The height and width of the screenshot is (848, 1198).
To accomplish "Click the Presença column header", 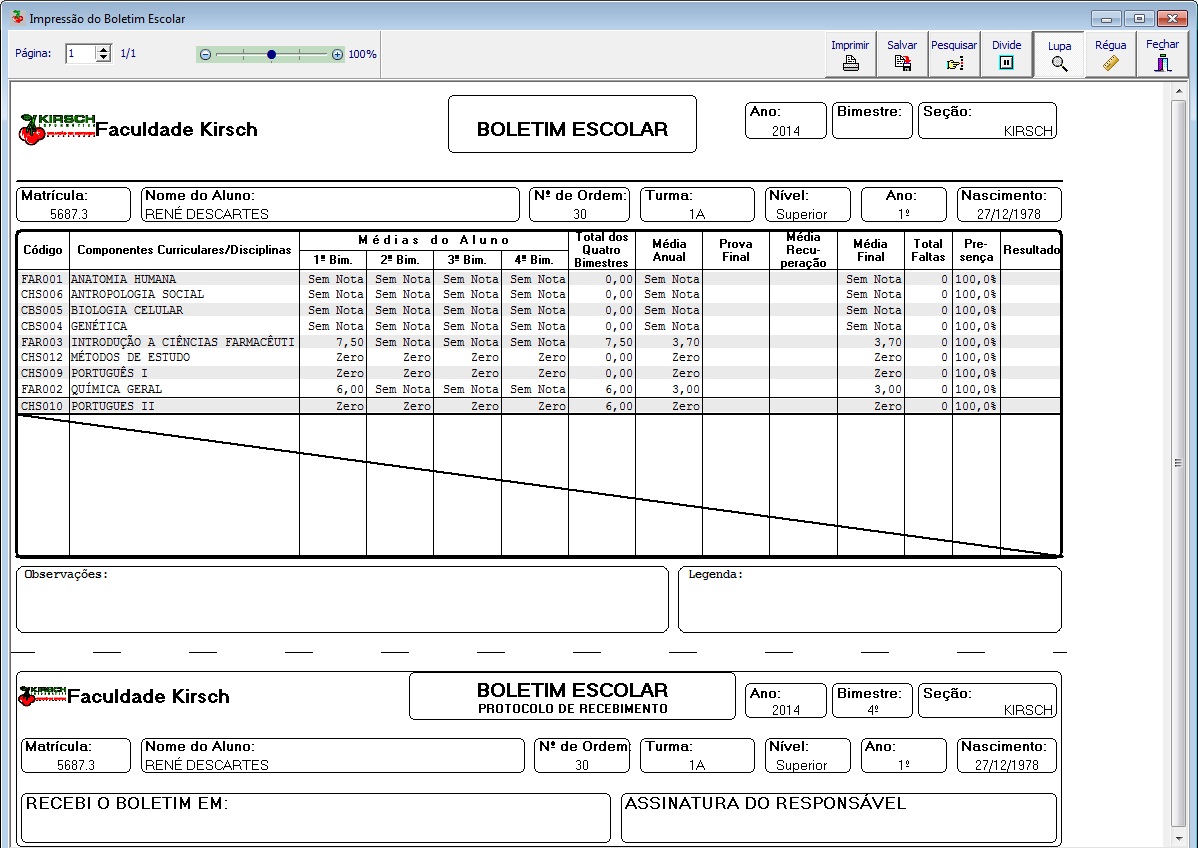I will (x=976, y=251).
